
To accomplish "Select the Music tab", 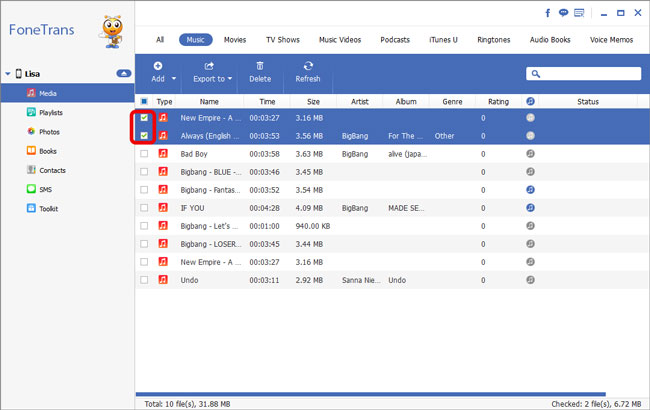I will coord(196,40).
